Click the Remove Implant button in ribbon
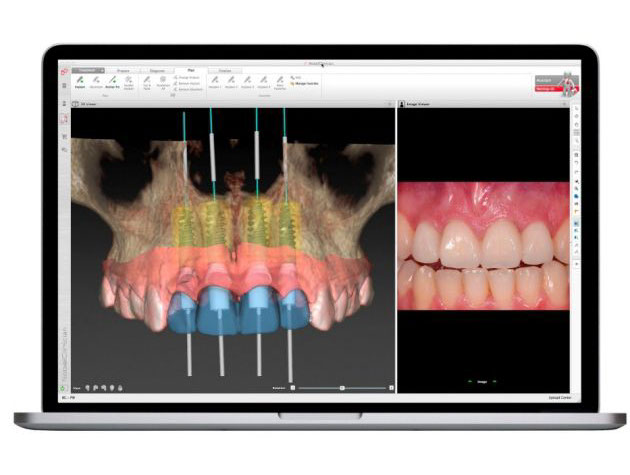 click(188, 83)
